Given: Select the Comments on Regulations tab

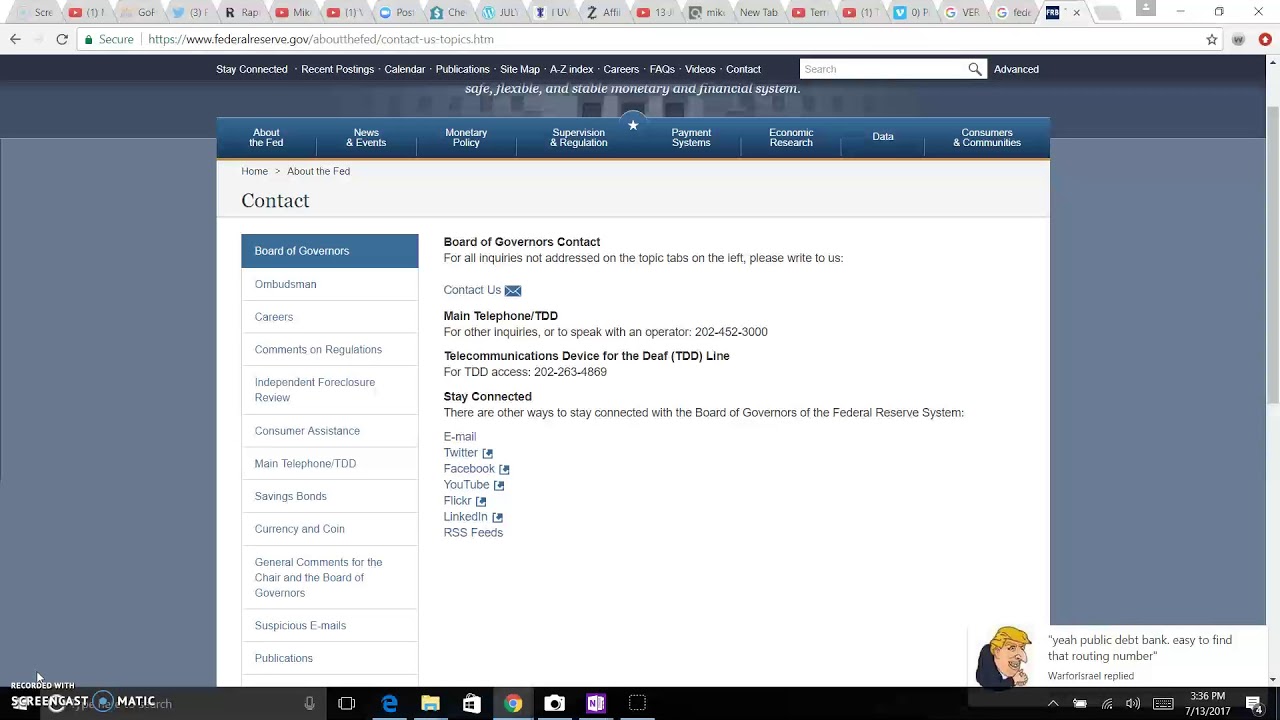Looking at the screenshot, I should (x=329, y=350).
